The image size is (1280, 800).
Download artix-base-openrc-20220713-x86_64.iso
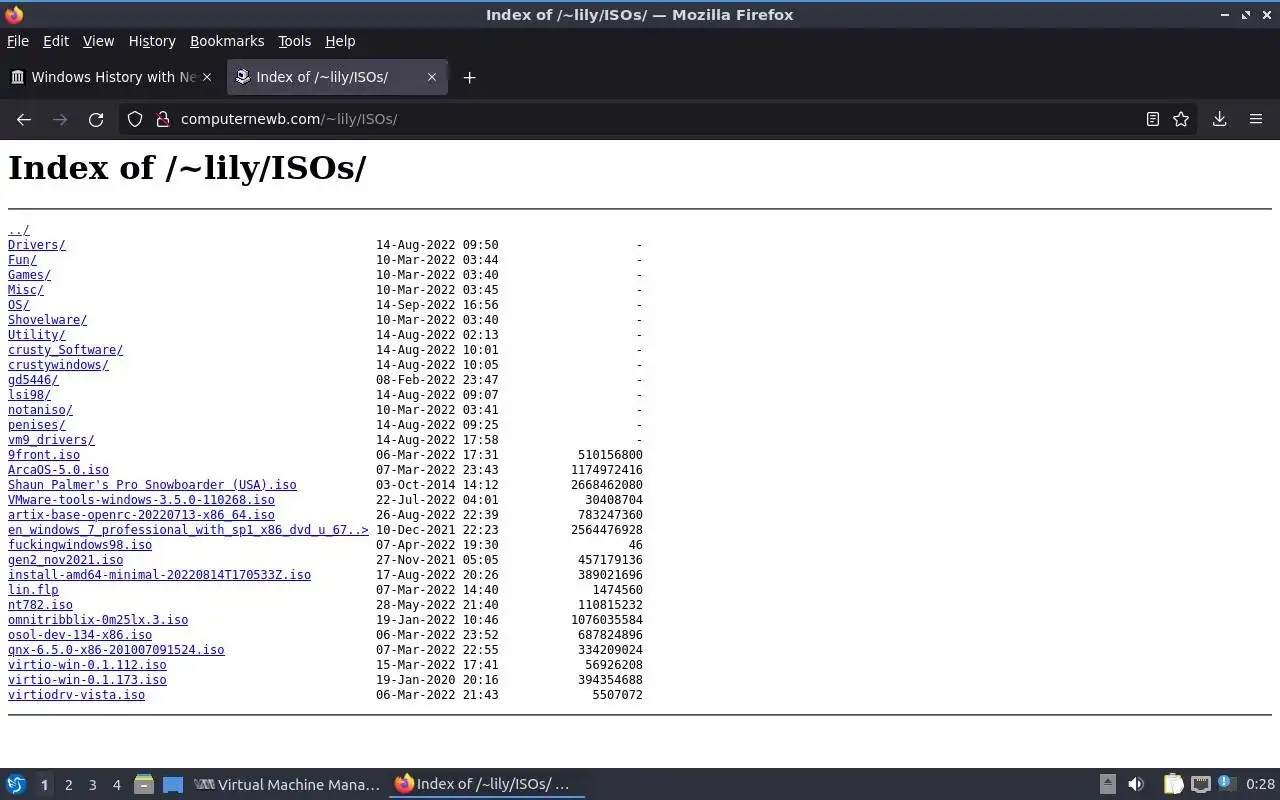(x=141, y=515)
